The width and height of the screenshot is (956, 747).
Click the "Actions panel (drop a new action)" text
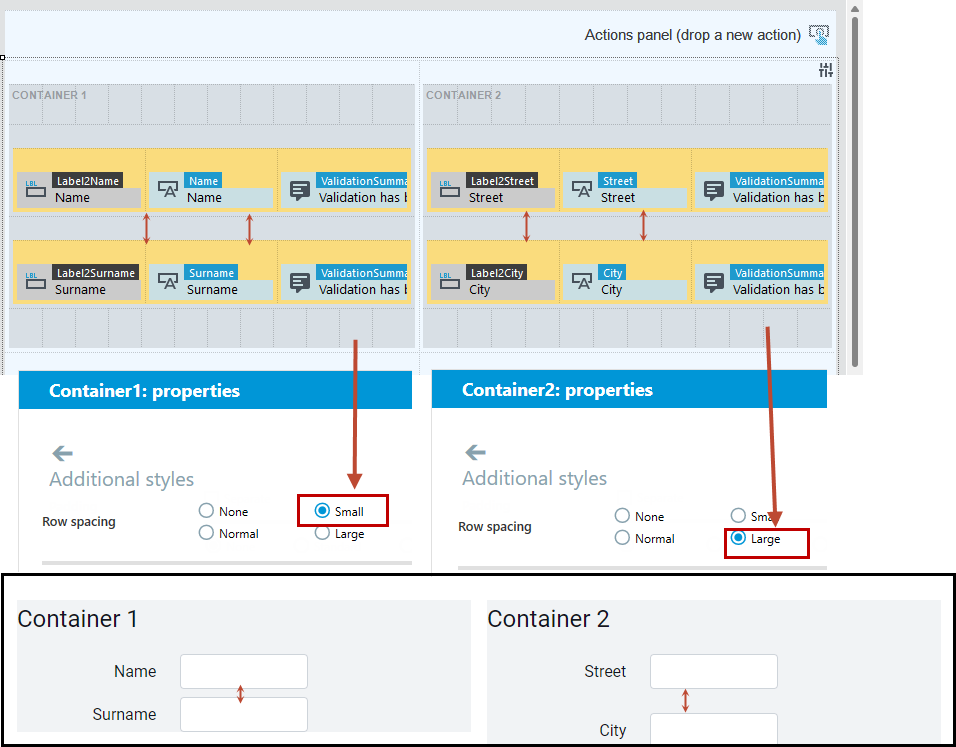click(693, 35)
